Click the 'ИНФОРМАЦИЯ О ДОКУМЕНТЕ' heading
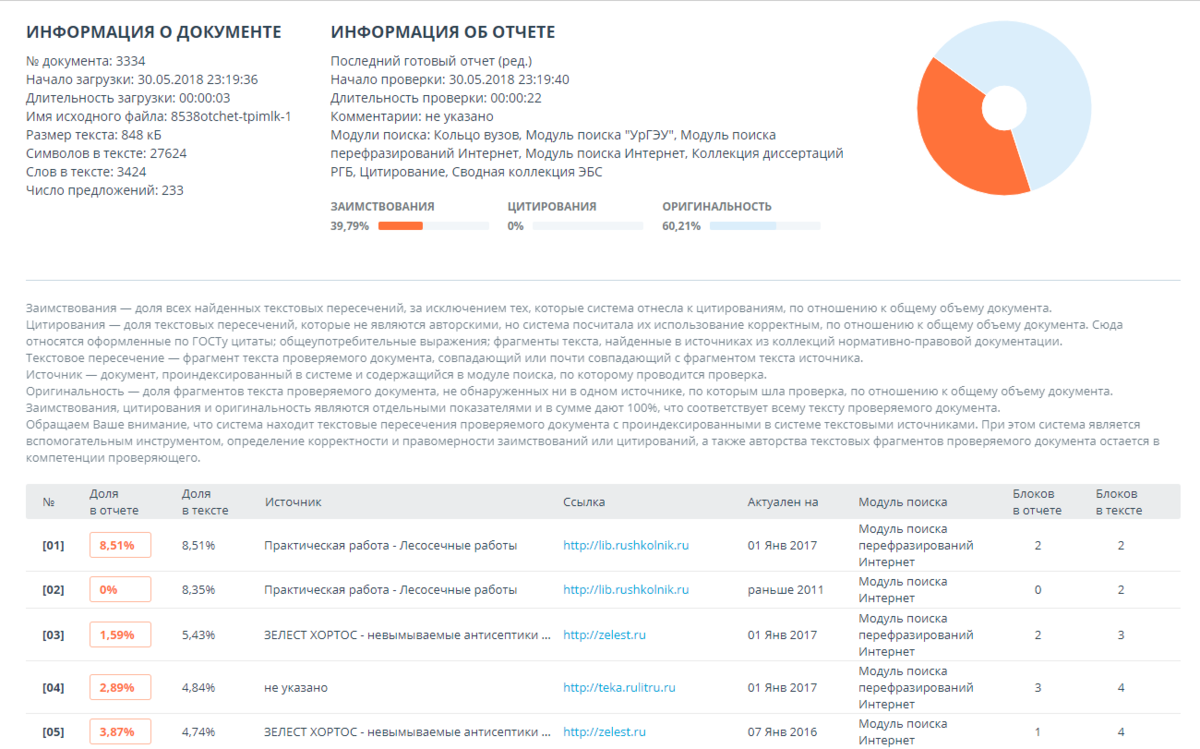 click(154, 32)
